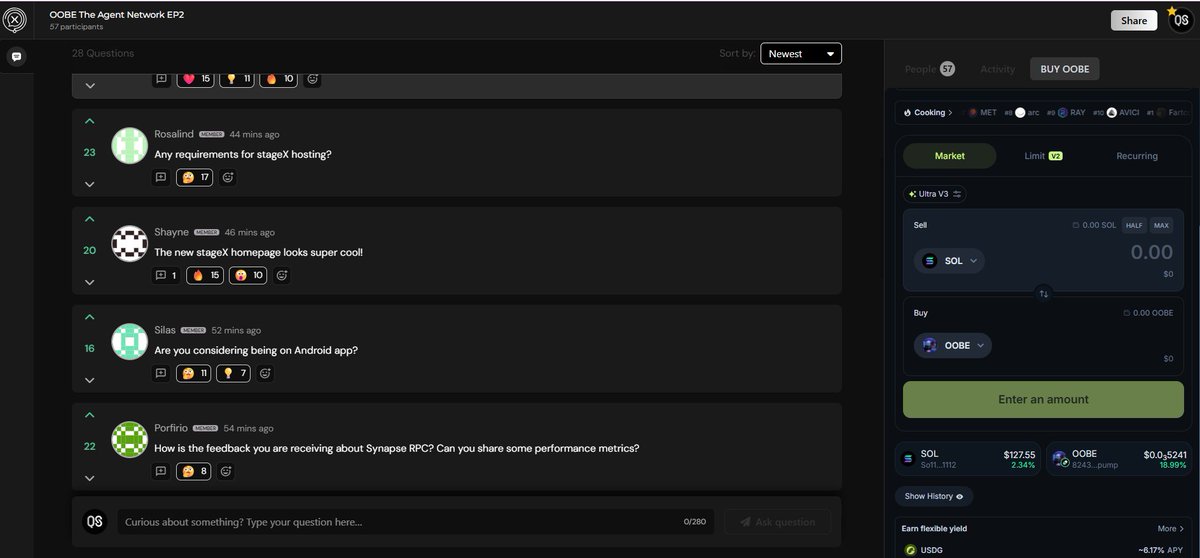Switch to the People tab
The image size is (1200, 558).
pyautogui.click(x=929, y=69)
